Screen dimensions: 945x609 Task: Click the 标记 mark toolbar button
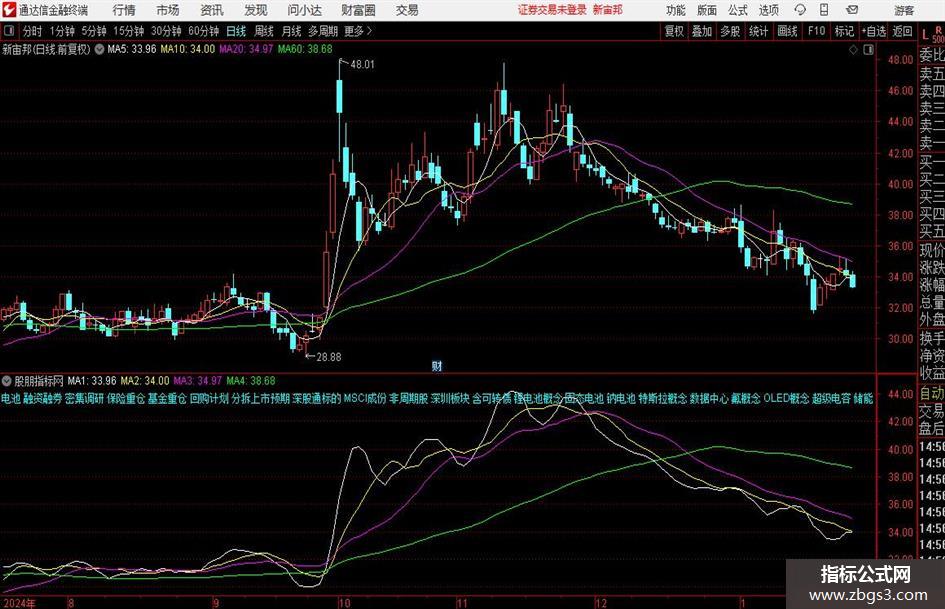click(x=844, y=31)
